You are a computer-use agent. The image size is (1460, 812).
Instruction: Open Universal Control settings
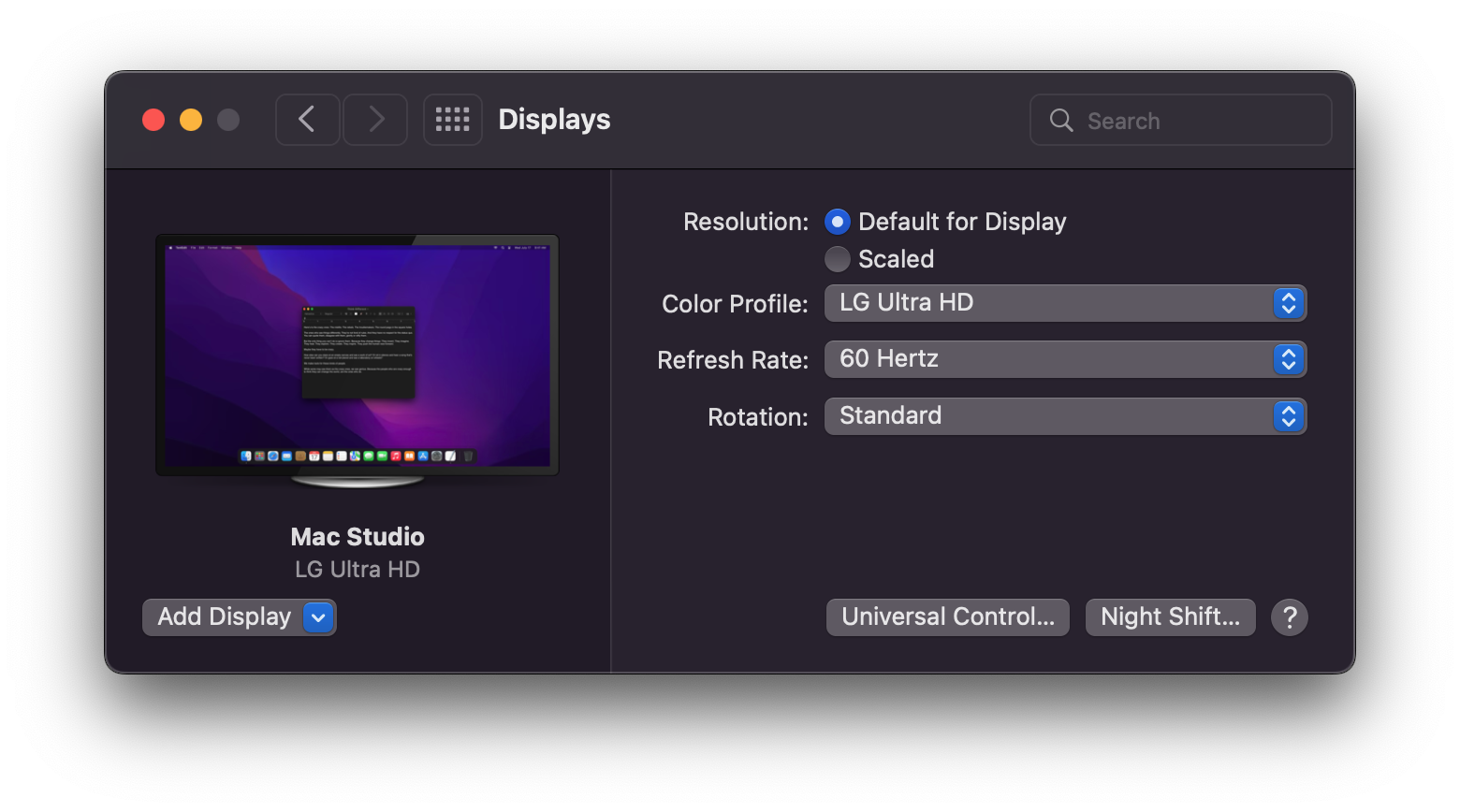pyautogui.click(x=947, y=617)
